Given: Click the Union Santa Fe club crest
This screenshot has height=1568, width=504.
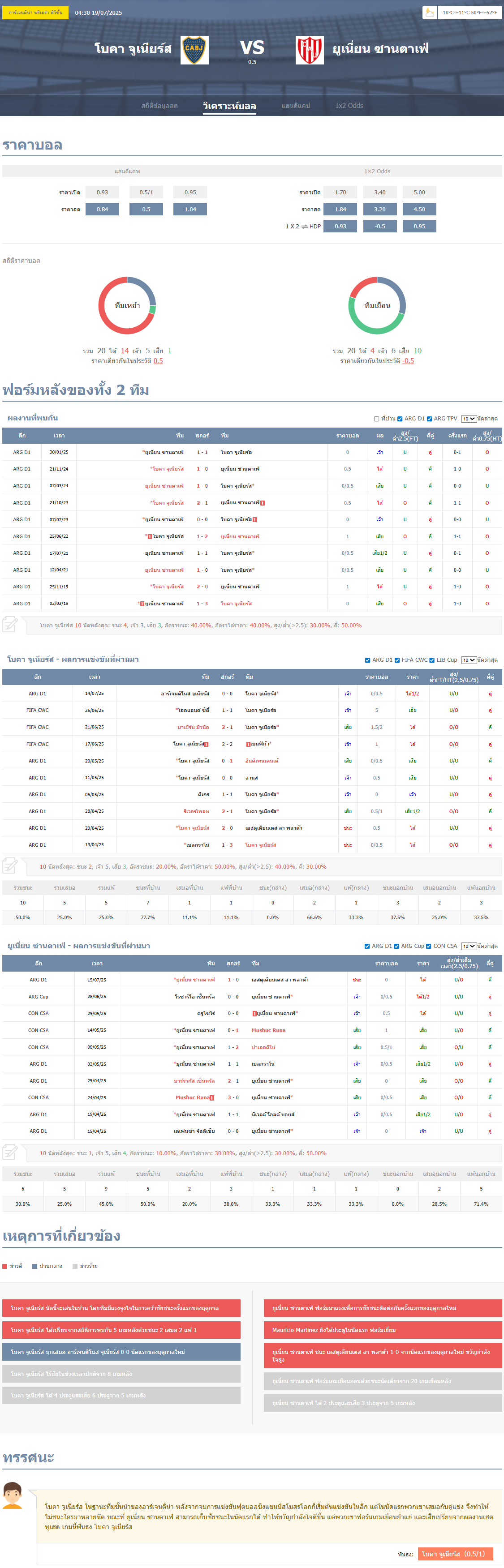Looking at the screenshot, I should tap(309, 50).
